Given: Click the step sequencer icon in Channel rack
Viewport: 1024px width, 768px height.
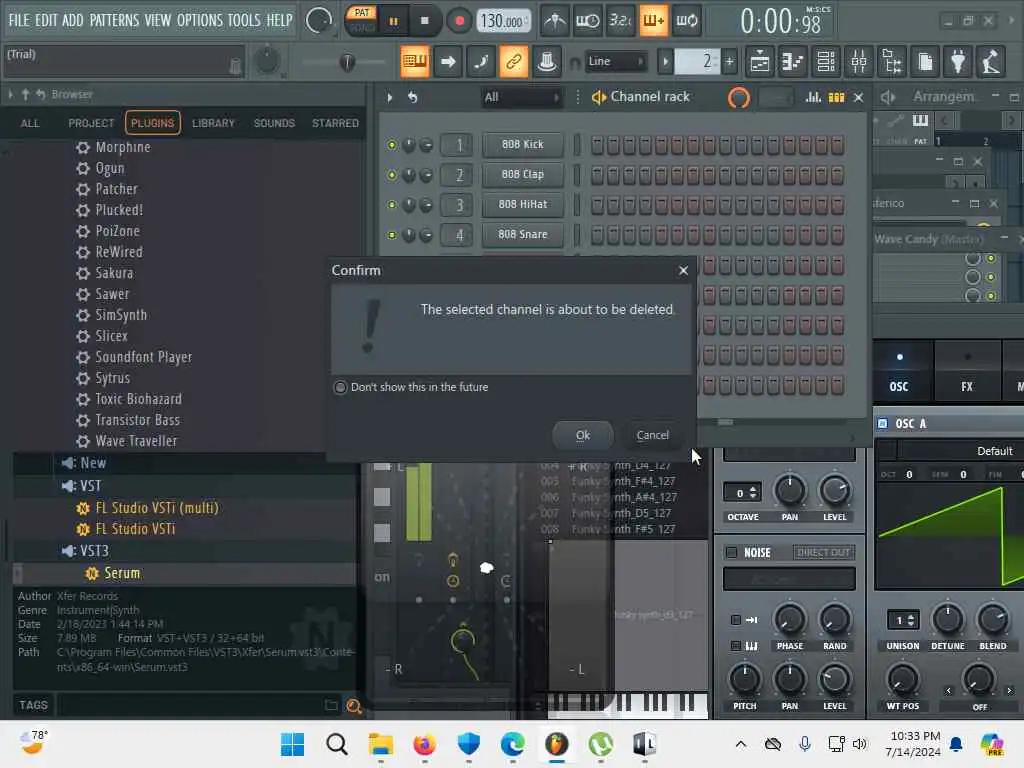Looking at the screenshot, I should pos(837,97).
